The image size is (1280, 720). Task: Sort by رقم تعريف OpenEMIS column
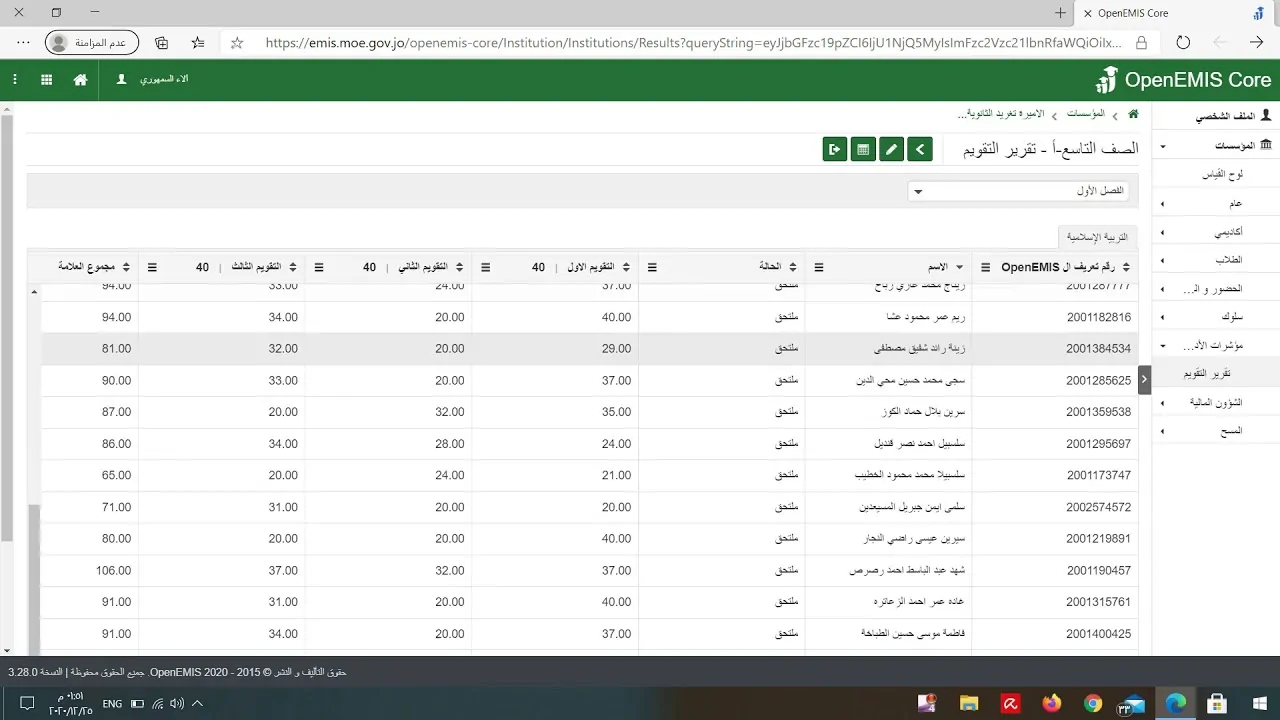point(1126,267)
